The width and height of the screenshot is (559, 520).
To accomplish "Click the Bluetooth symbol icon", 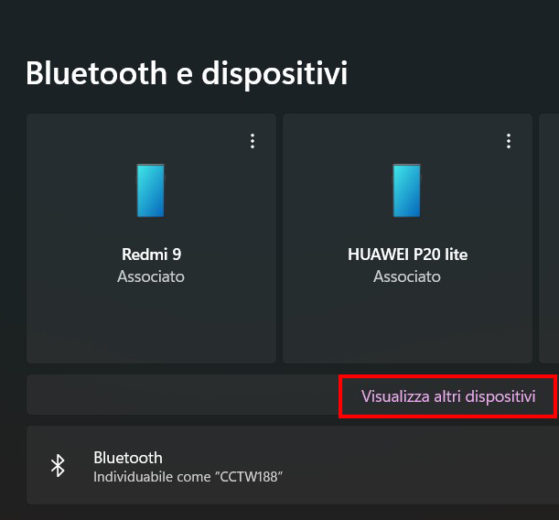I will pos(58,465).
